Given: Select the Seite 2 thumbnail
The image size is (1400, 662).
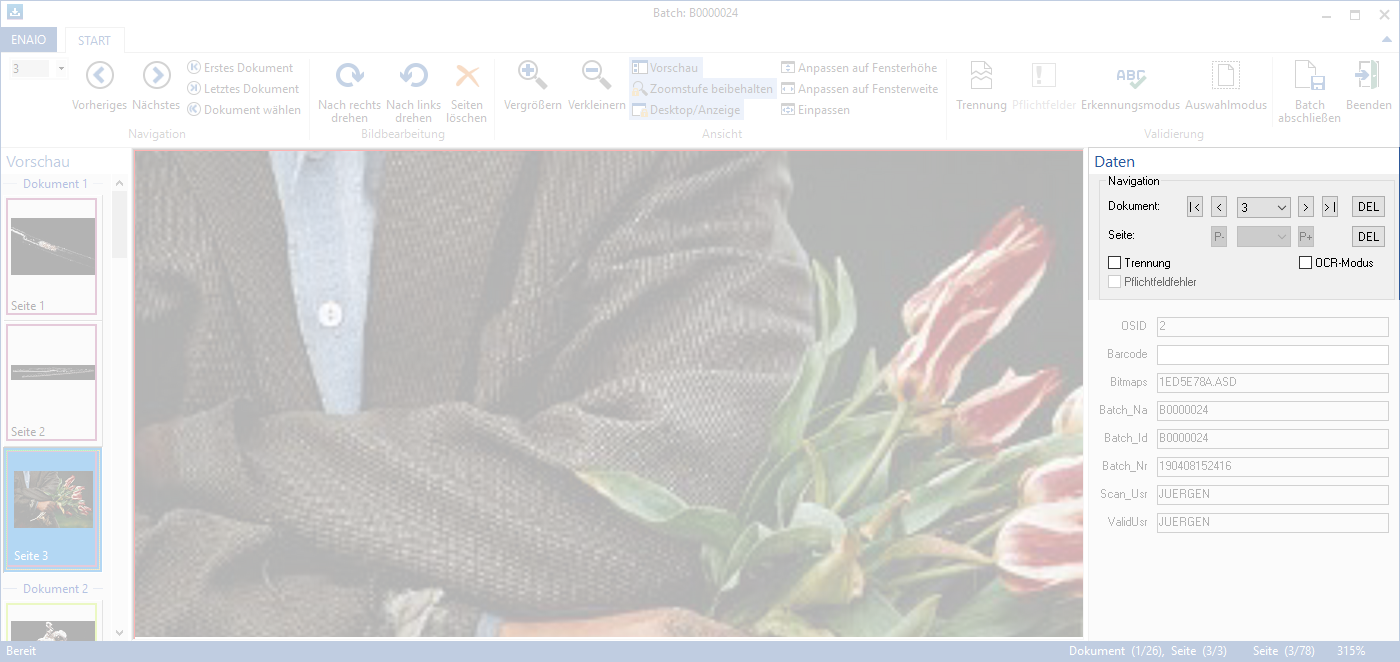Looking at the screenshot, I should coord(52,383).
